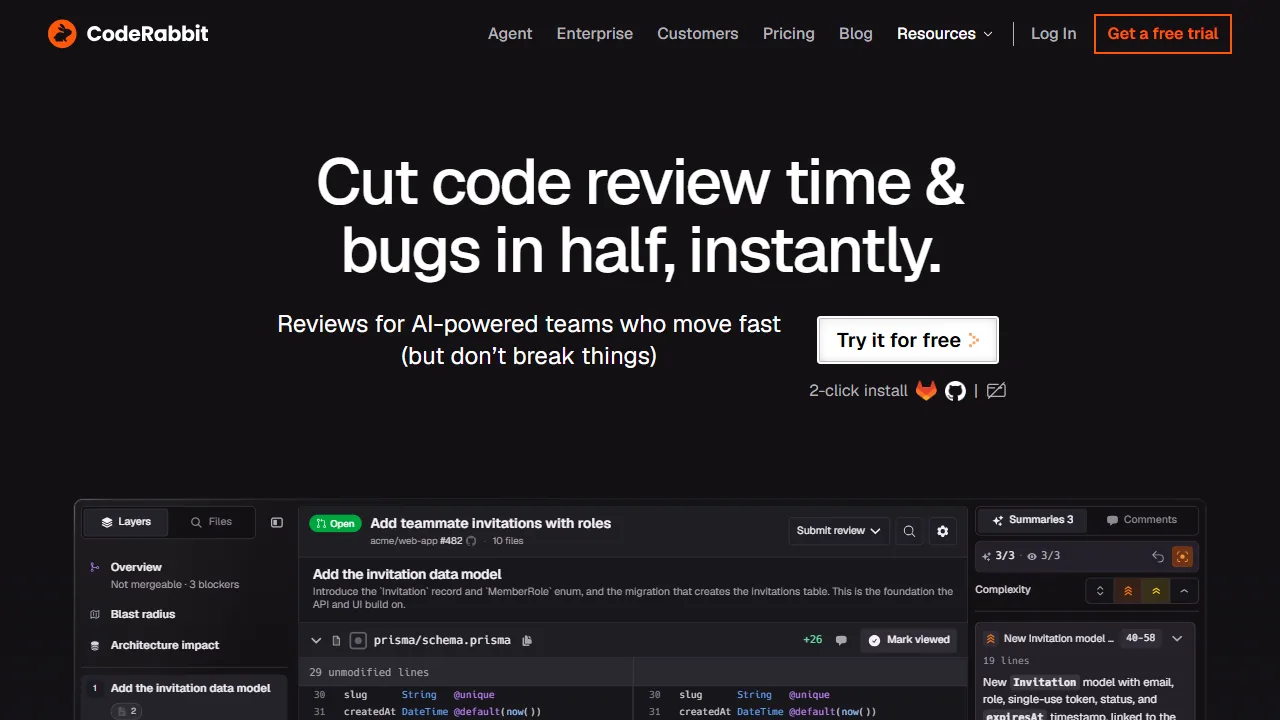
Task: Click the file count badge showing 2
Action: (x=127, y=711)
